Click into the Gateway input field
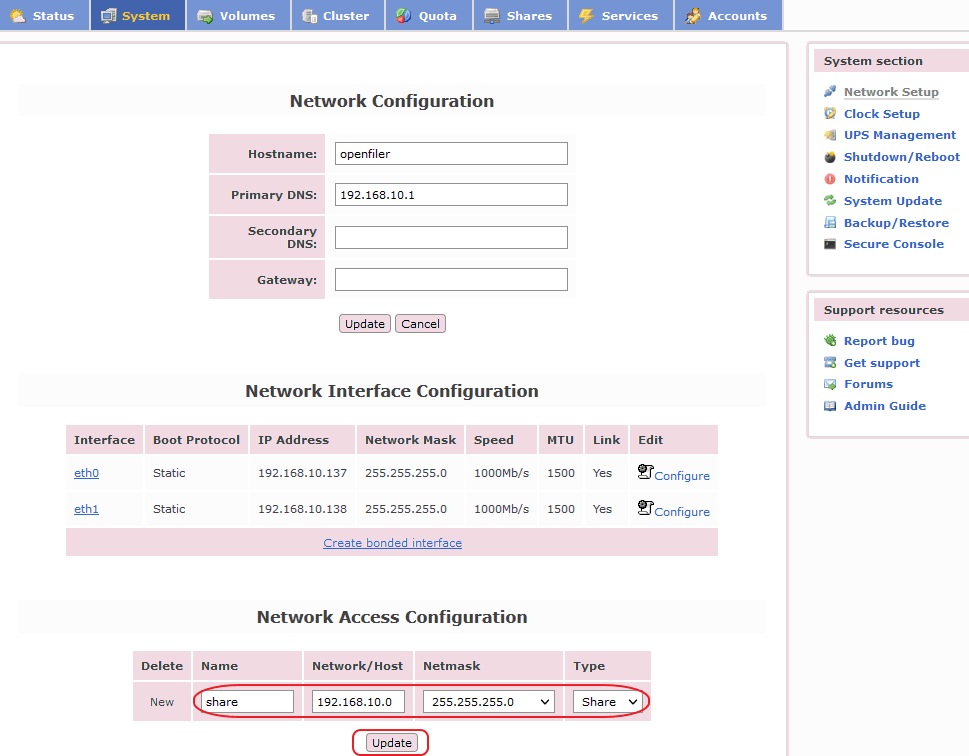Viewport: 969px width, 756px height. [x=451, y=280]
